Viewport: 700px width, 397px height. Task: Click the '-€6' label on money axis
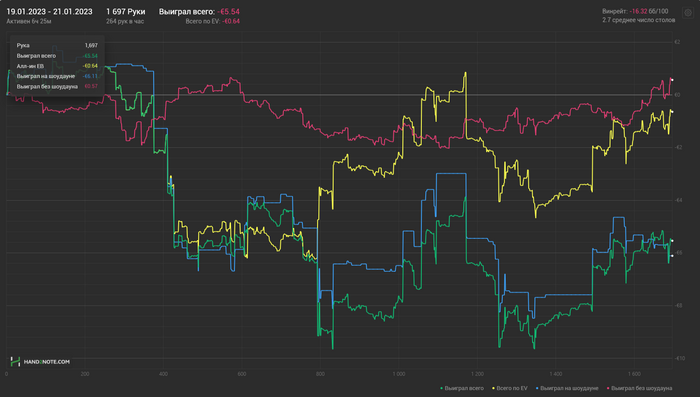[677, 253]
